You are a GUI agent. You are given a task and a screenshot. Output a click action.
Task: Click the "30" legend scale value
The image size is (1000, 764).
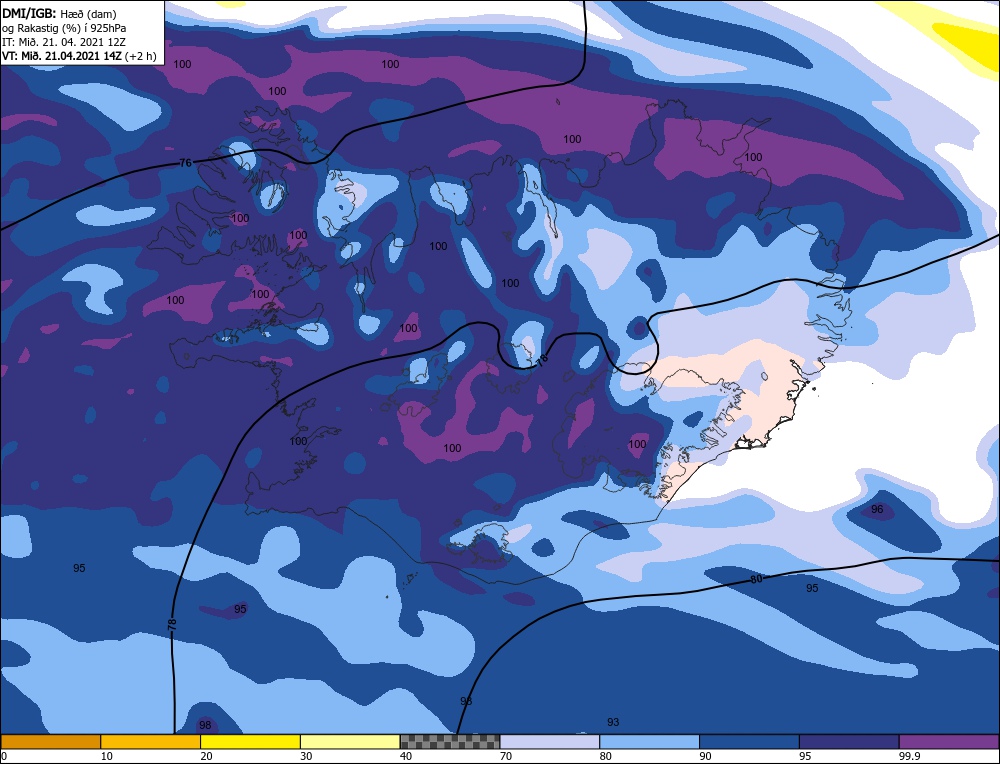coord(306,756)
